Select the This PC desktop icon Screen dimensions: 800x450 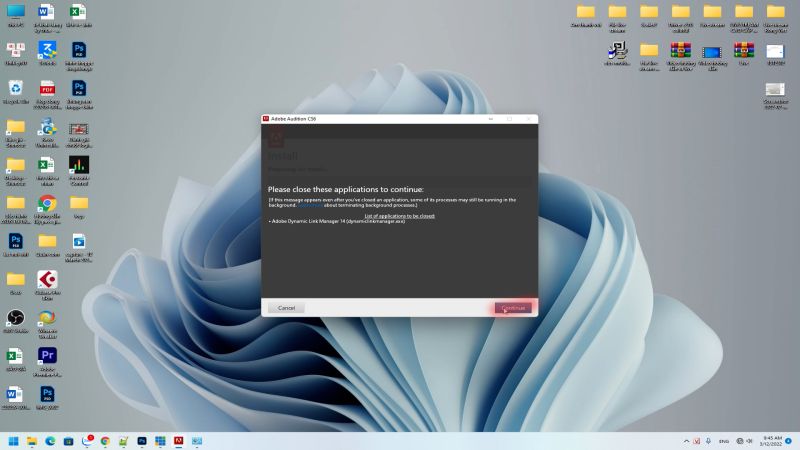click(x=15, y=12)
